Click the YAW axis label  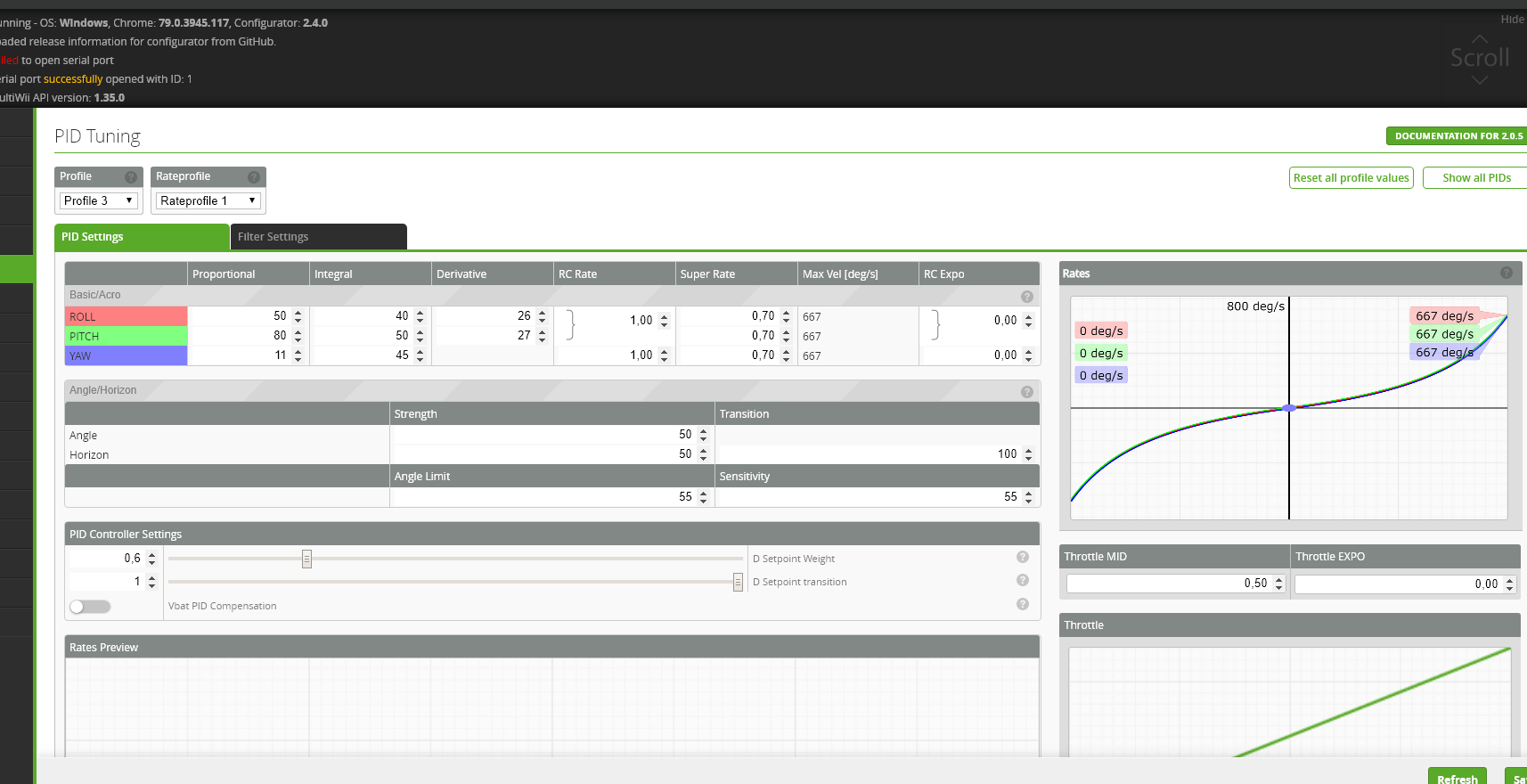126,355
